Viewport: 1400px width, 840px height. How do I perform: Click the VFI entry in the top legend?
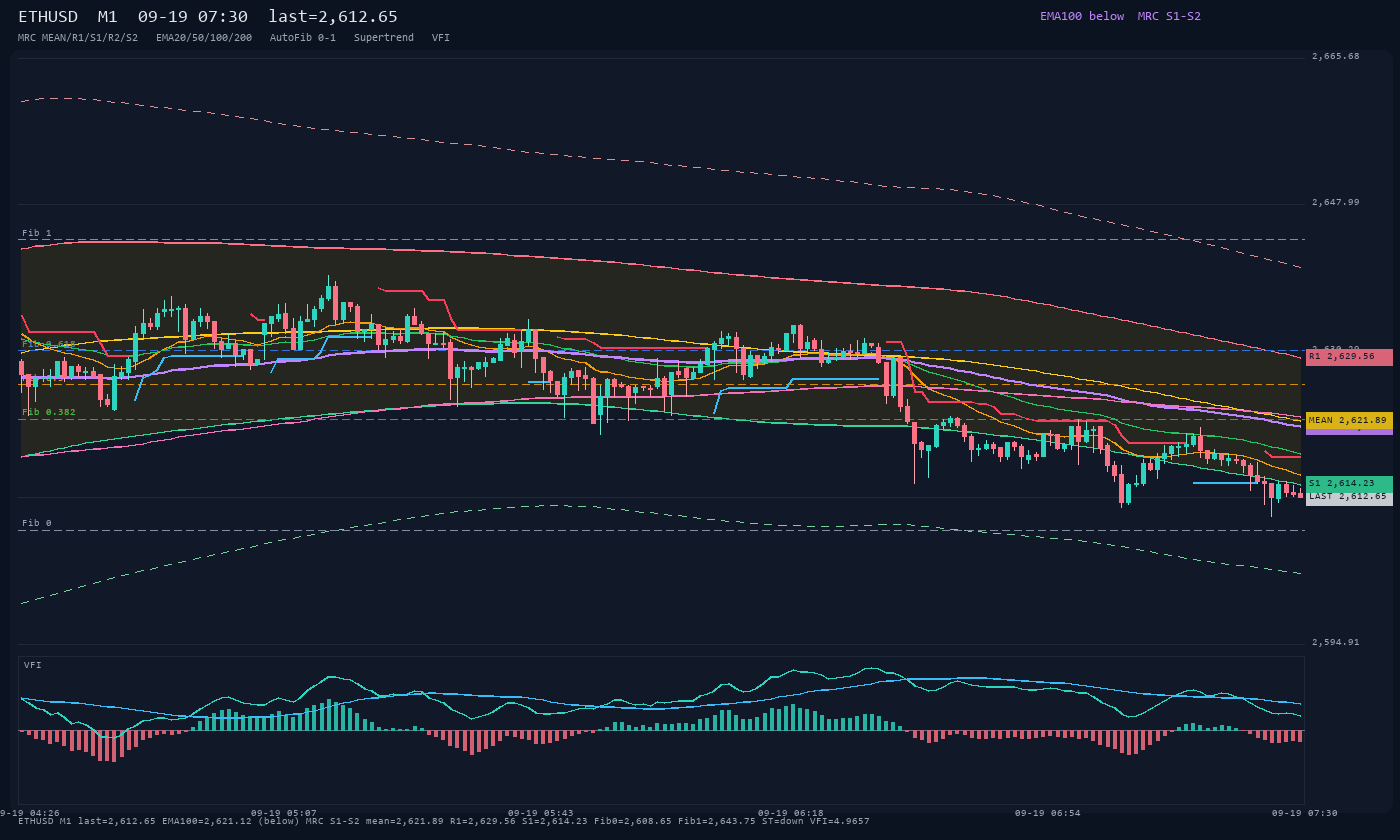click(441, 37)
